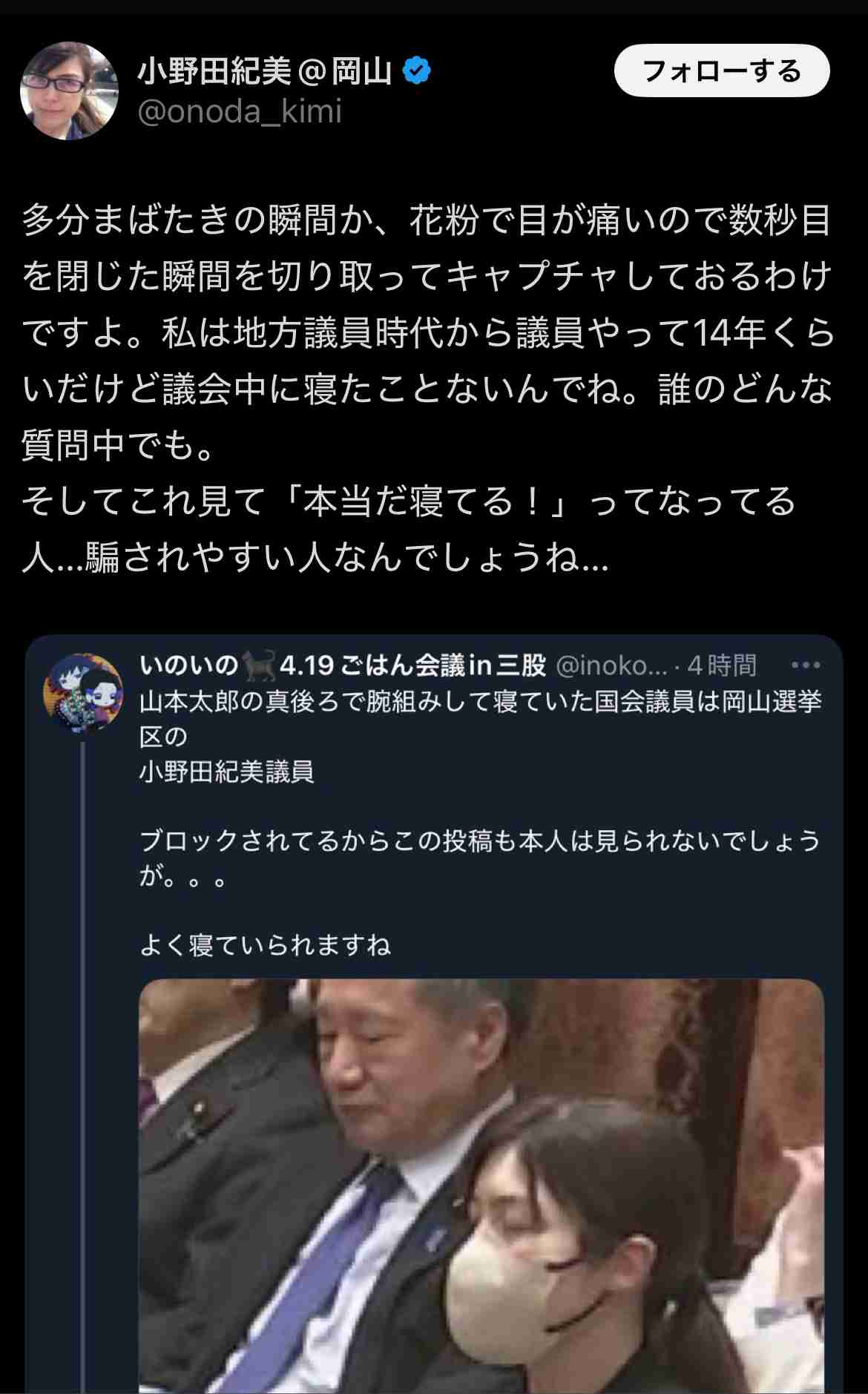Open quoted text starting 山本太郎の真後ろで
The height and width of the screenshot is (1394, 868).
coord(481,719)
